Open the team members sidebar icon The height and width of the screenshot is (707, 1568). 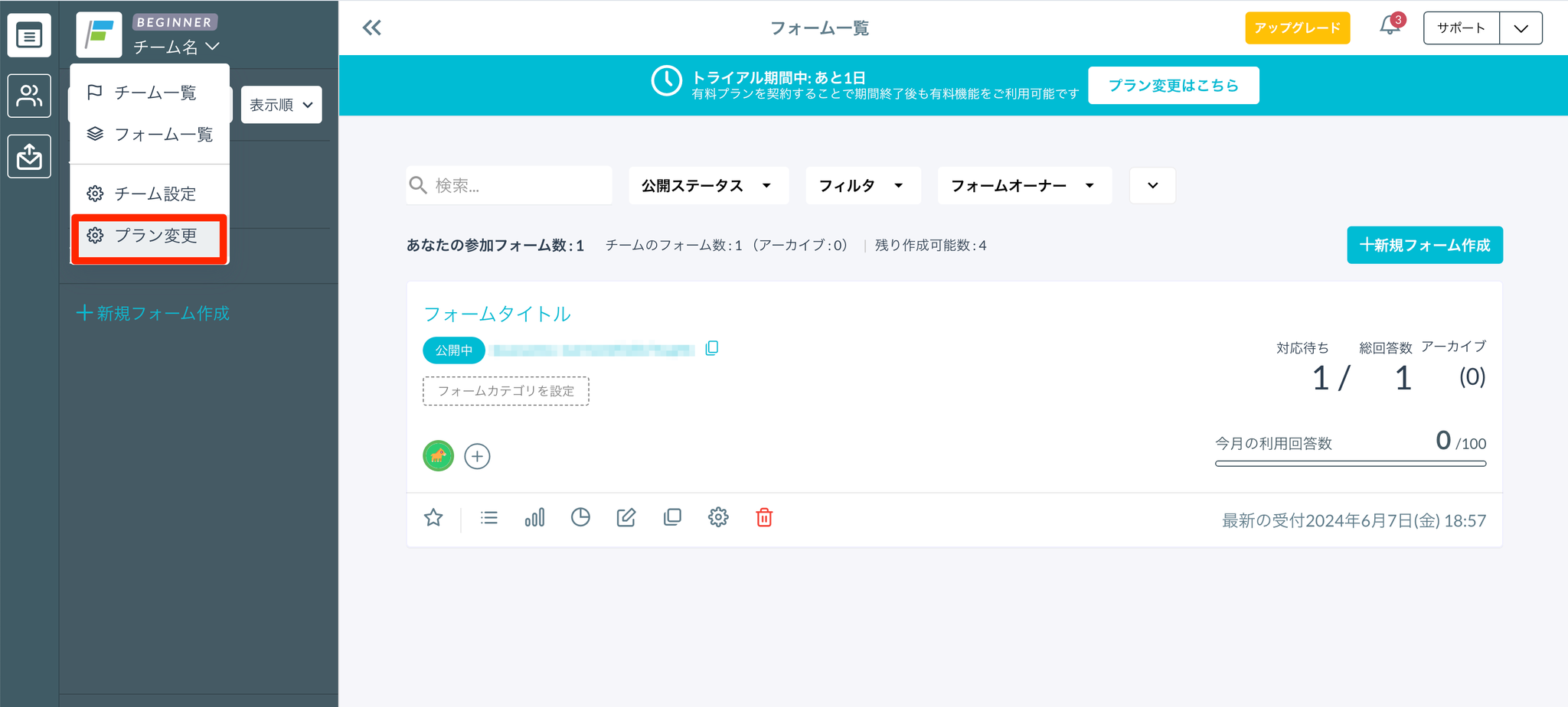[x=29, y=96]
